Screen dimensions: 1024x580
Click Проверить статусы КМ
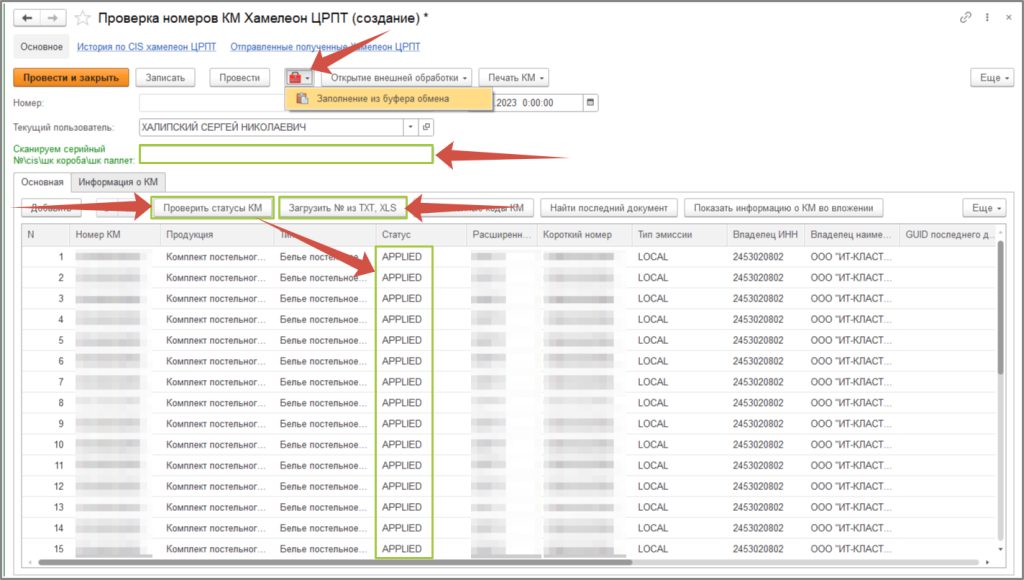click(x=212, y=208)
